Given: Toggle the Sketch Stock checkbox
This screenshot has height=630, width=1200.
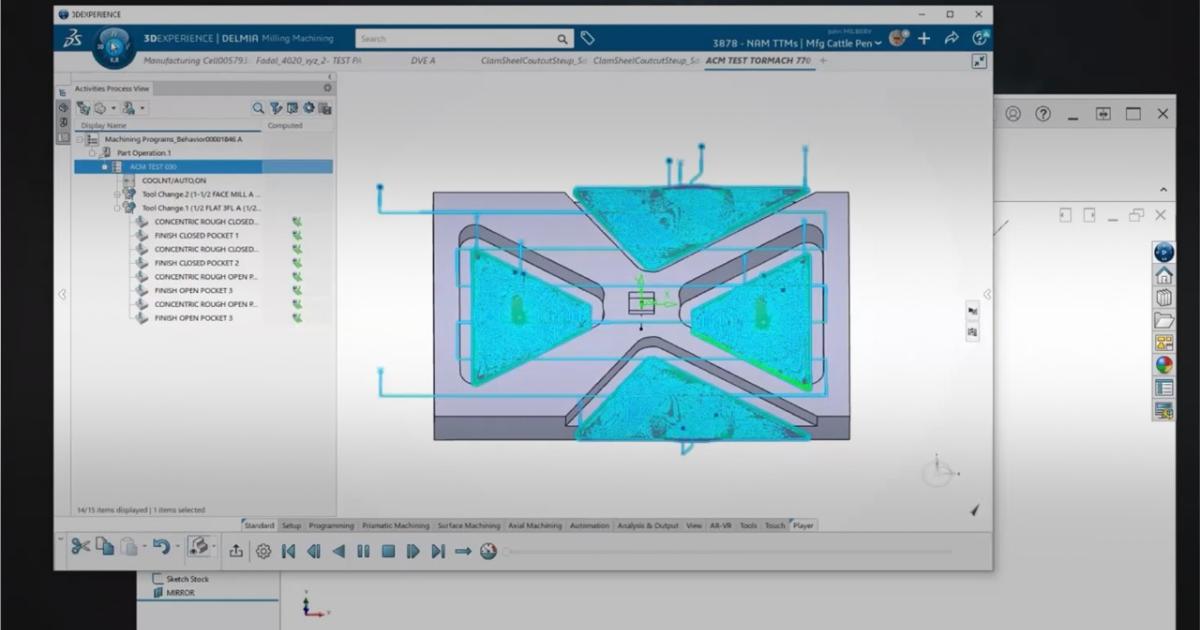Looking at the screenshot, I should tap(157, 578).
